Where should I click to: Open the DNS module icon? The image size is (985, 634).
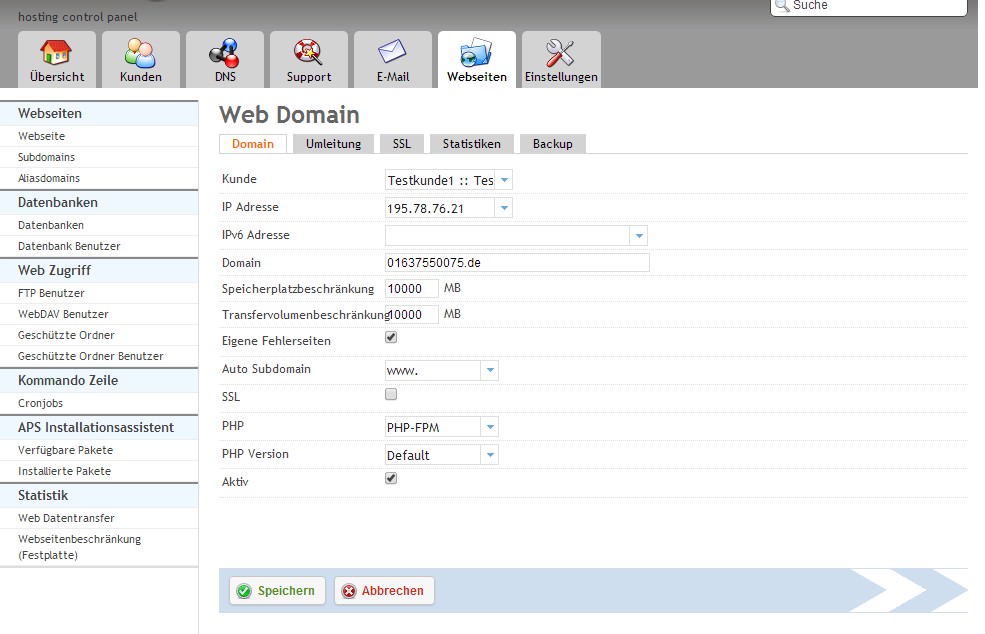pos(225,53)
